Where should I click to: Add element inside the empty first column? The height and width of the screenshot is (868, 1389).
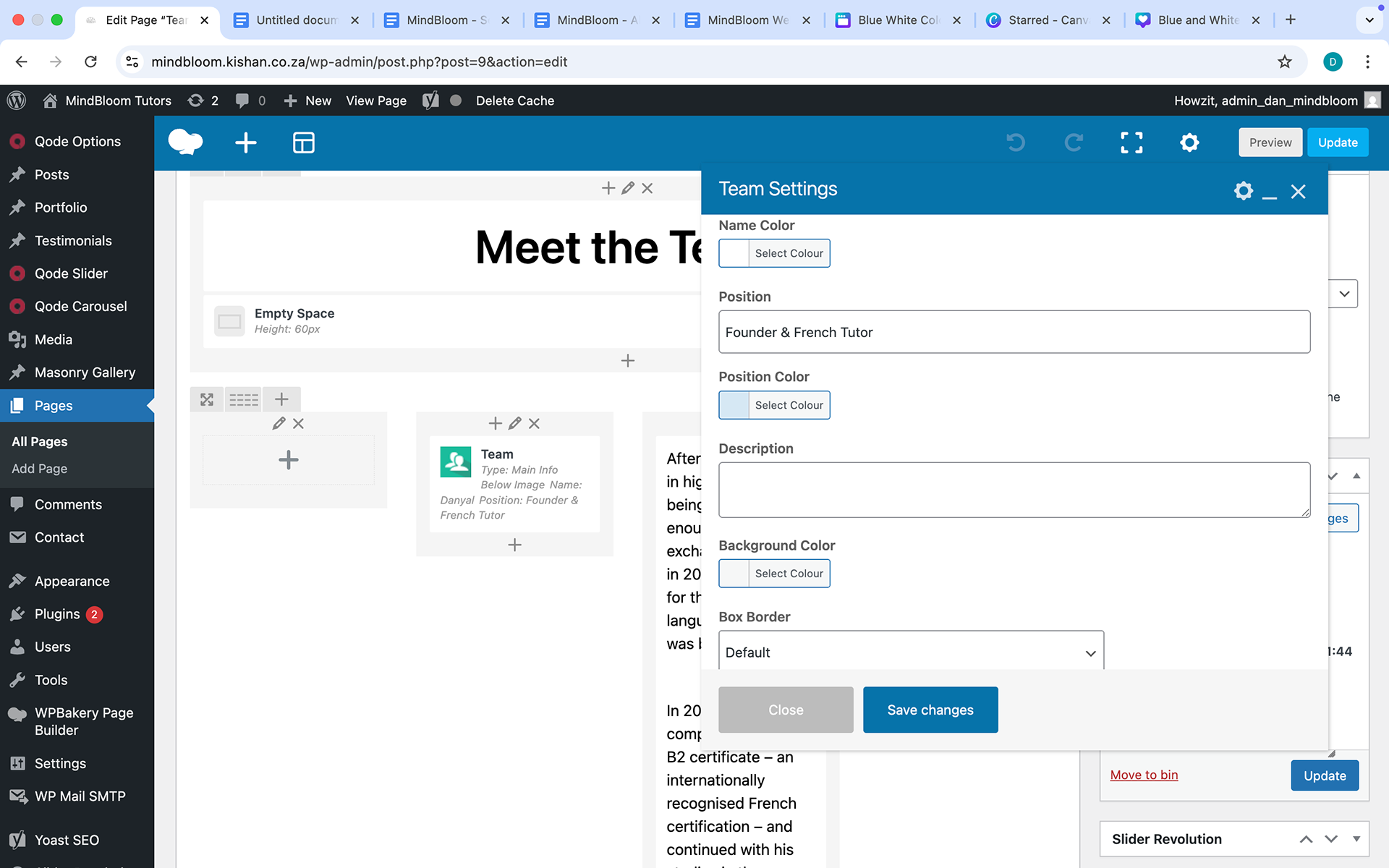tap(289, 460)
